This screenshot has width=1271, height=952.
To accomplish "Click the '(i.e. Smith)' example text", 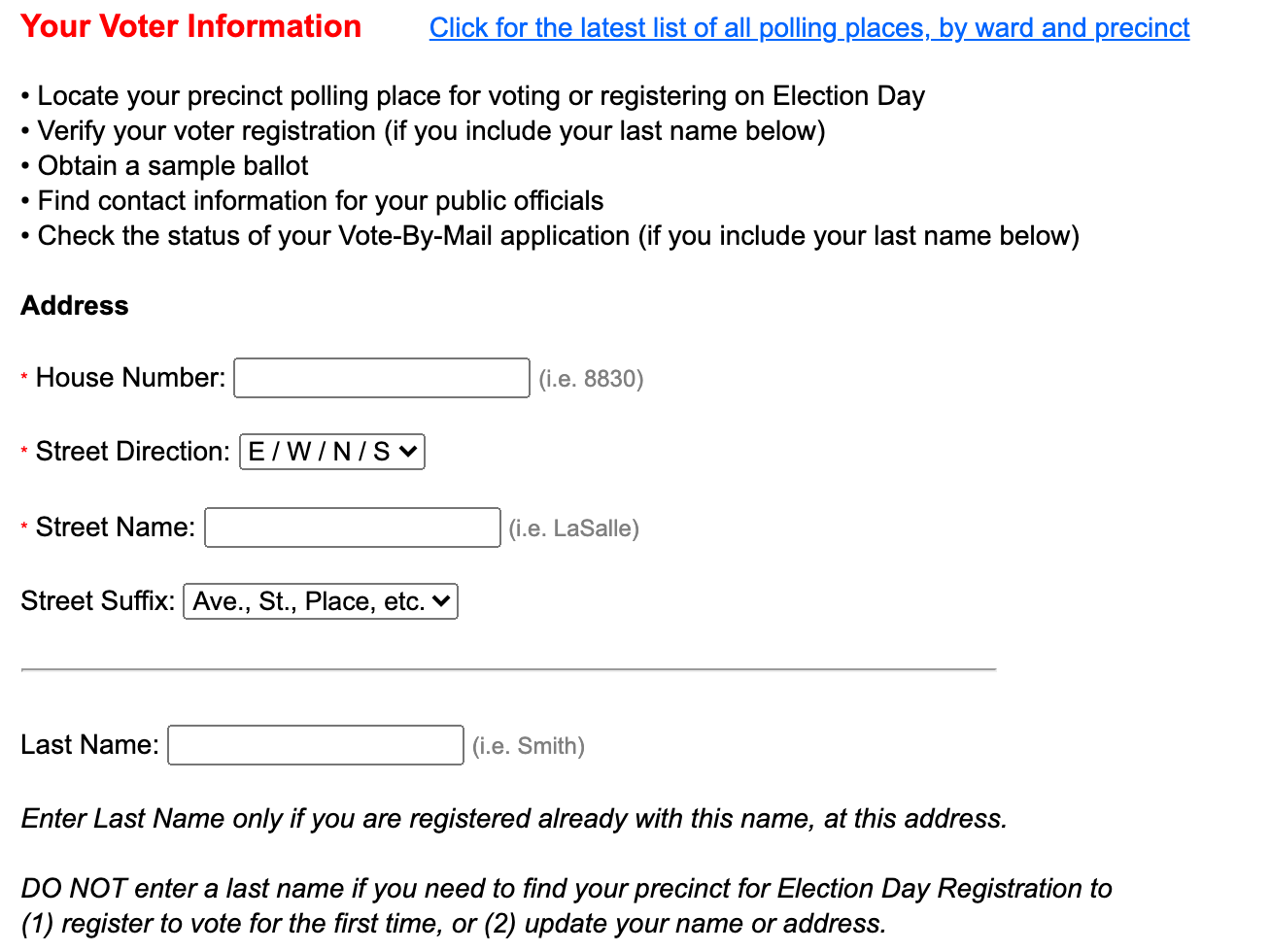I will 527,744.
